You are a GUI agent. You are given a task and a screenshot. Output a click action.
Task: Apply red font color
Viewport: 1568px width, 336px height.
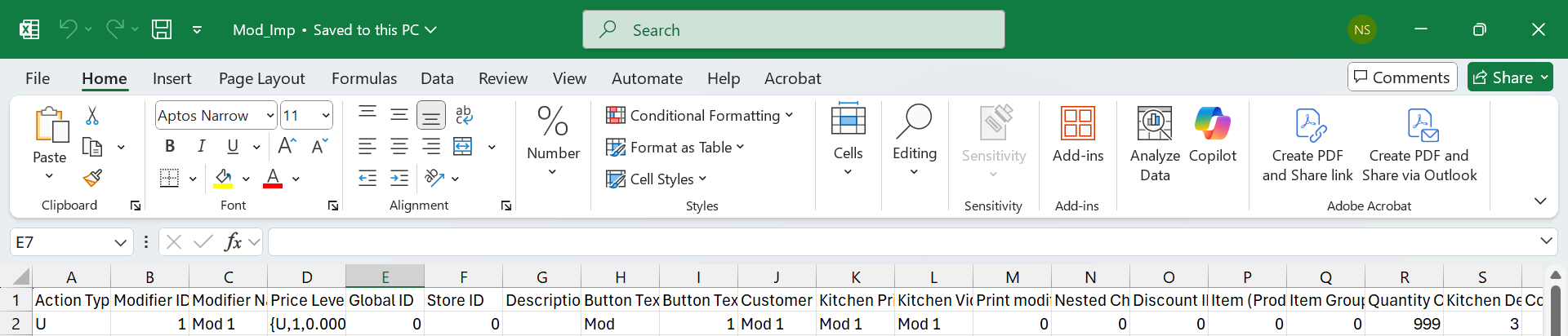point(273,178)
